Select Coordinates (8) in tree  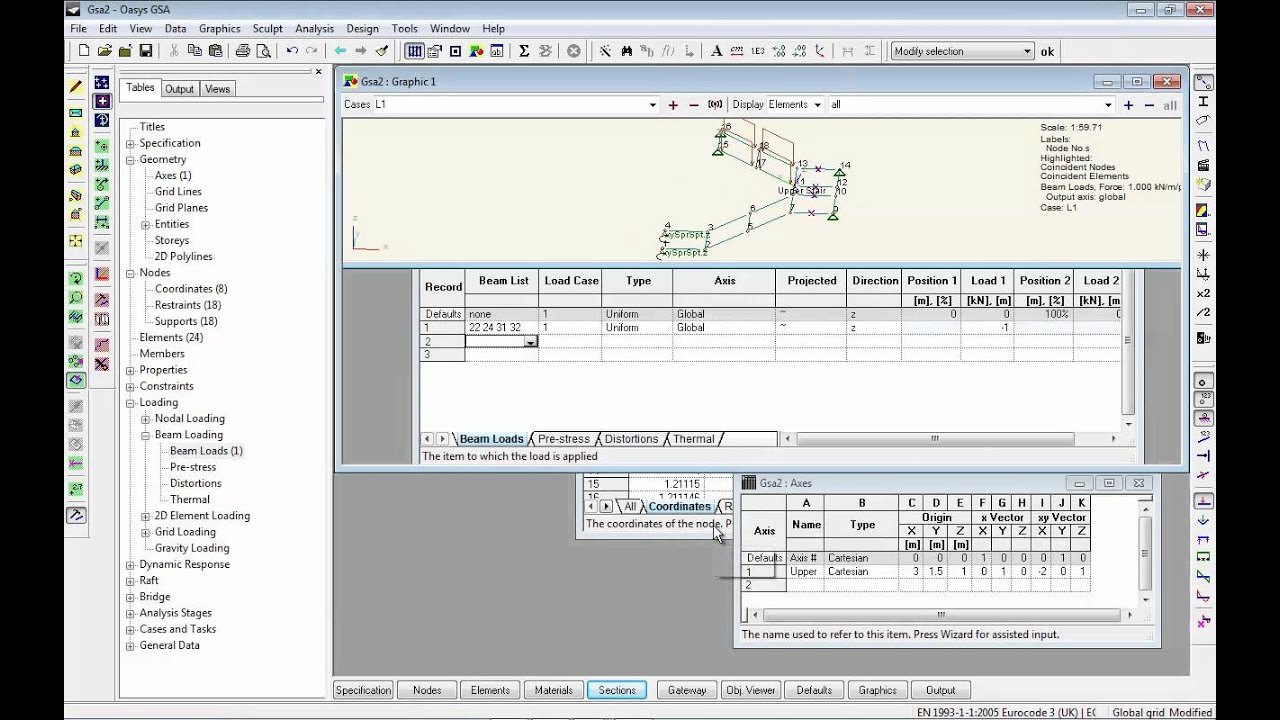pos(190,289)
